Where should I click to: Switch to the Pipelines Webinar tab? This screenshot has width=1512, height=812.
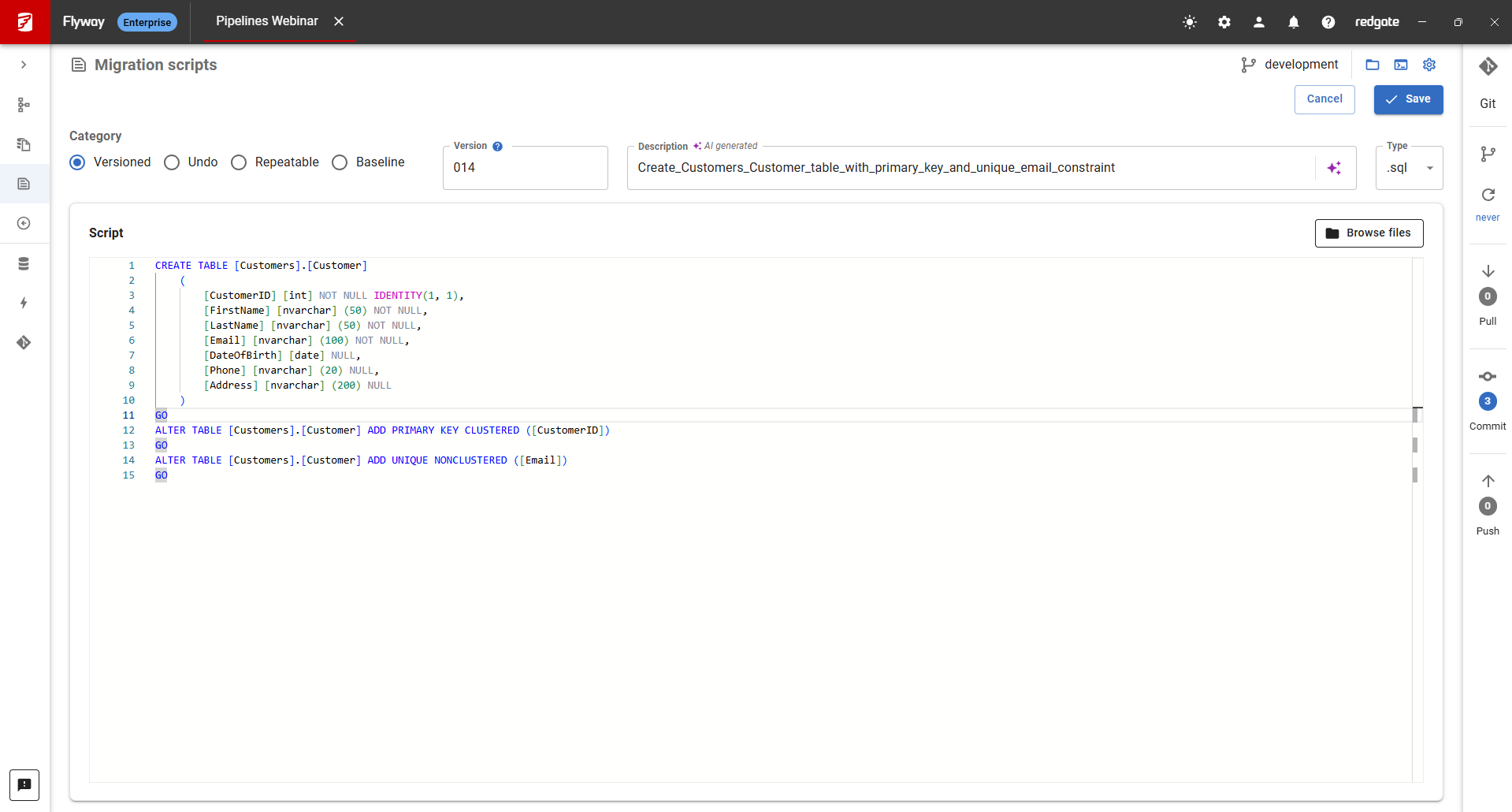[x=267, y=21]
